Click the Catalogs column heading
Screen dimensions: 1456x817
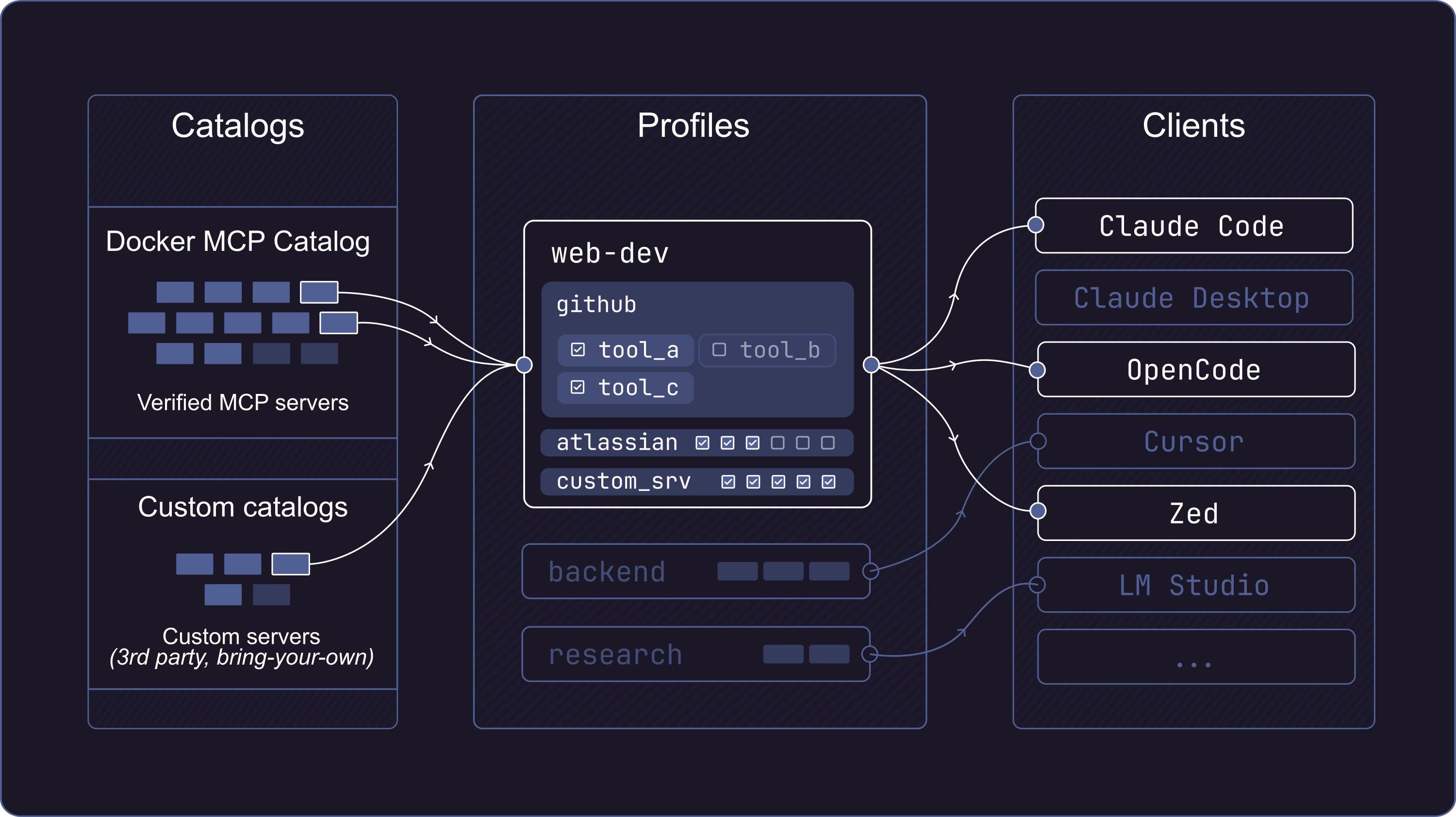238,126
